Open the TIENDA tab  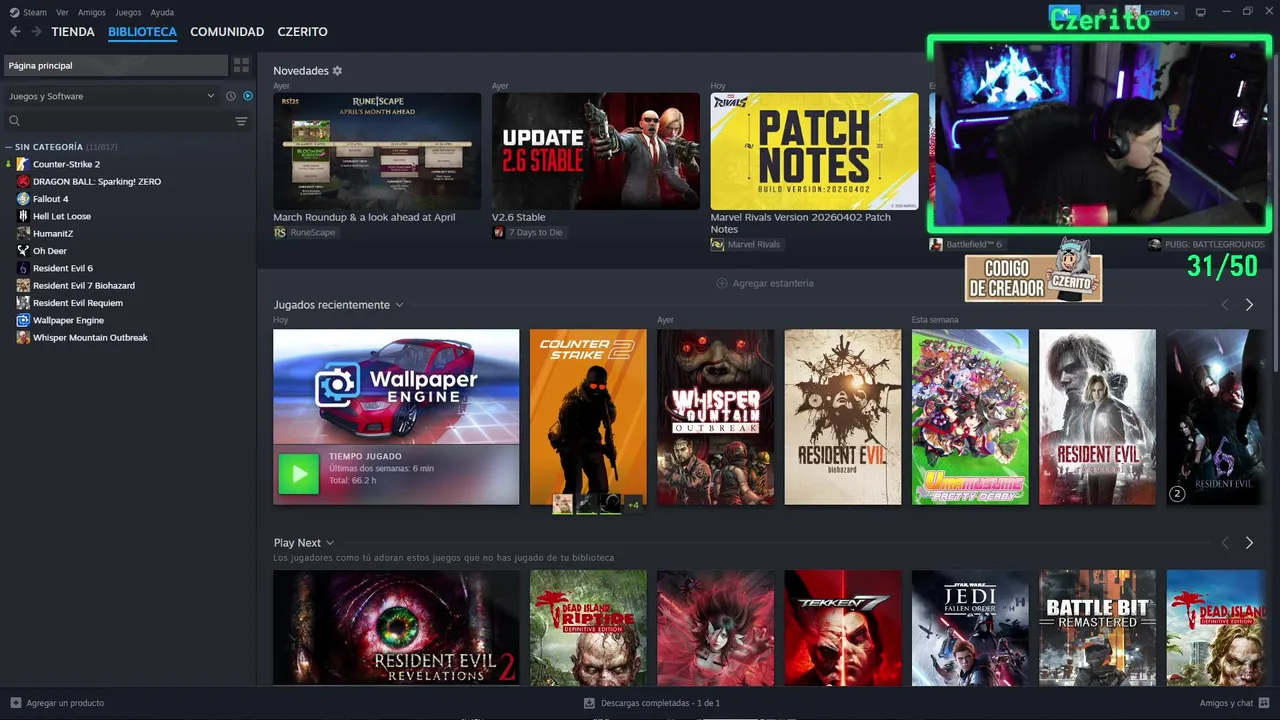[x=73, y=32]
